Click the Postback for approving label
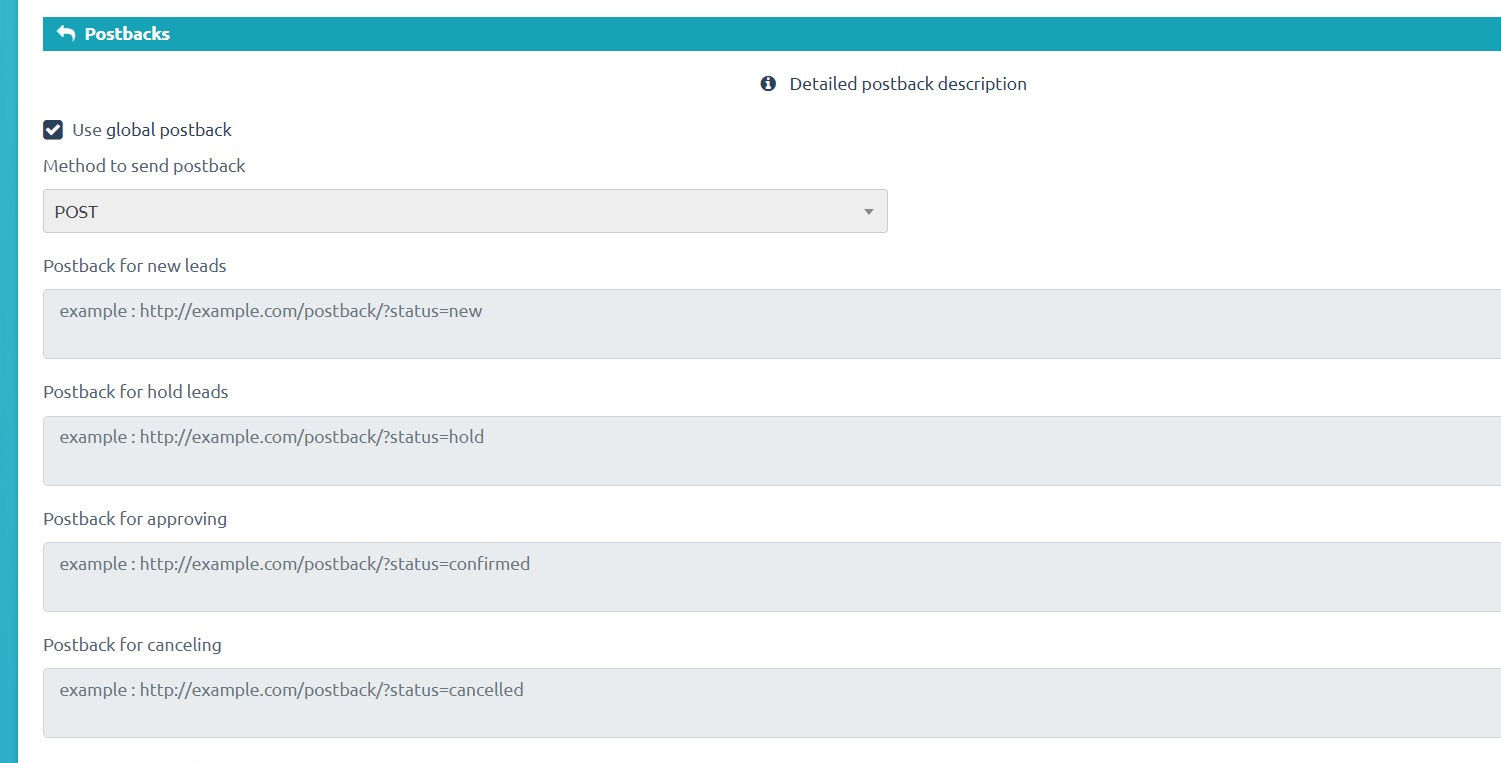1501x763 pixels. pyautogui.click(x=135, y=518)
